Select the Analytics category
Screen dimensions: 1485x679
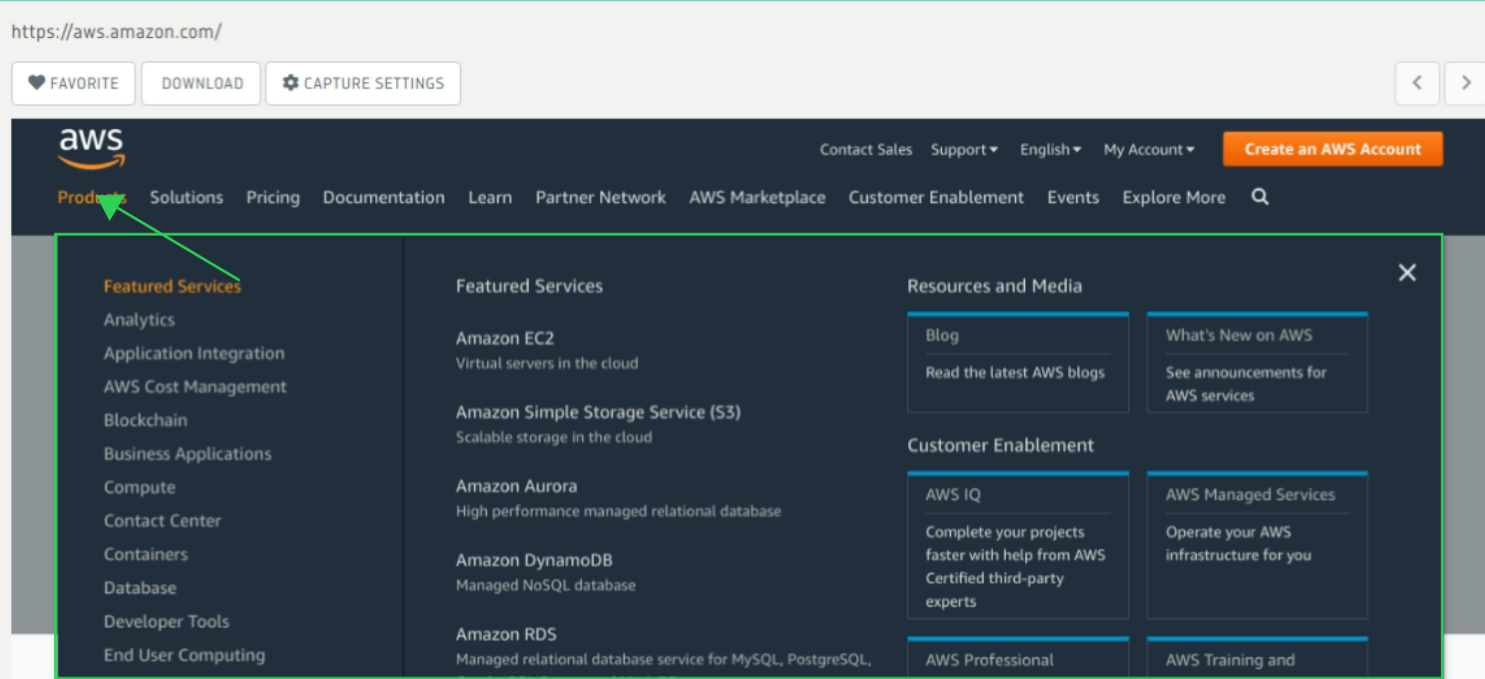(x=139, y=320)
